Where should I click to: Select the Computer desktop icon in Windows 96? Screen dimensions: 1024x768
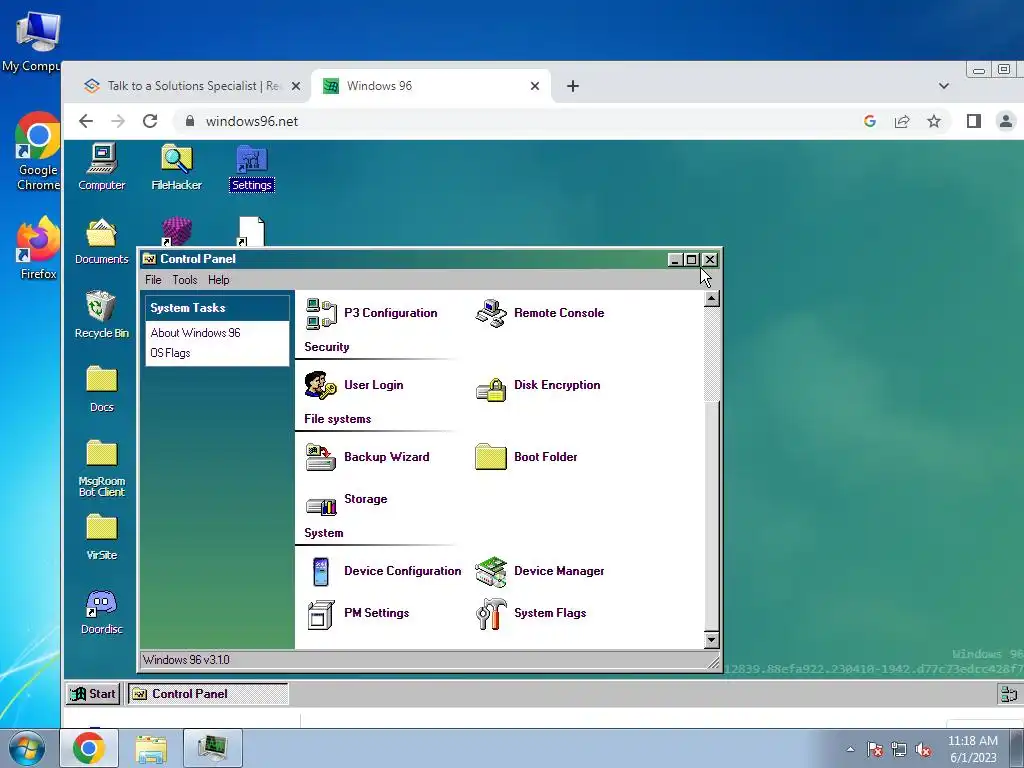click(x=102, y=167)
